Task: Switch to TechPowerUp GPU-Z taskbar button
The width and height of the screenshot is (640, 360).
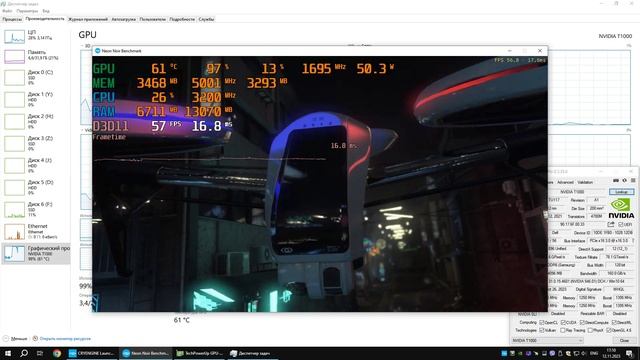Action: tap(199, 353)
